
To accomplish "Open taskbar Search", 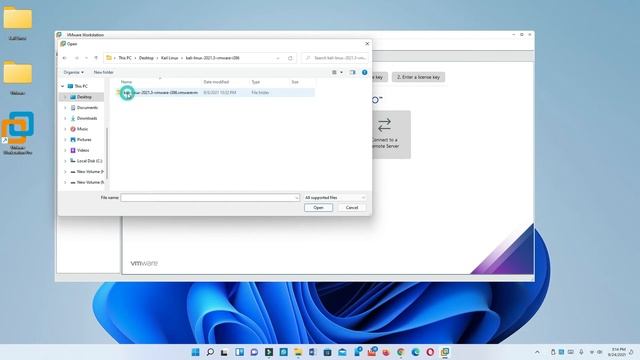I will 210,352.
